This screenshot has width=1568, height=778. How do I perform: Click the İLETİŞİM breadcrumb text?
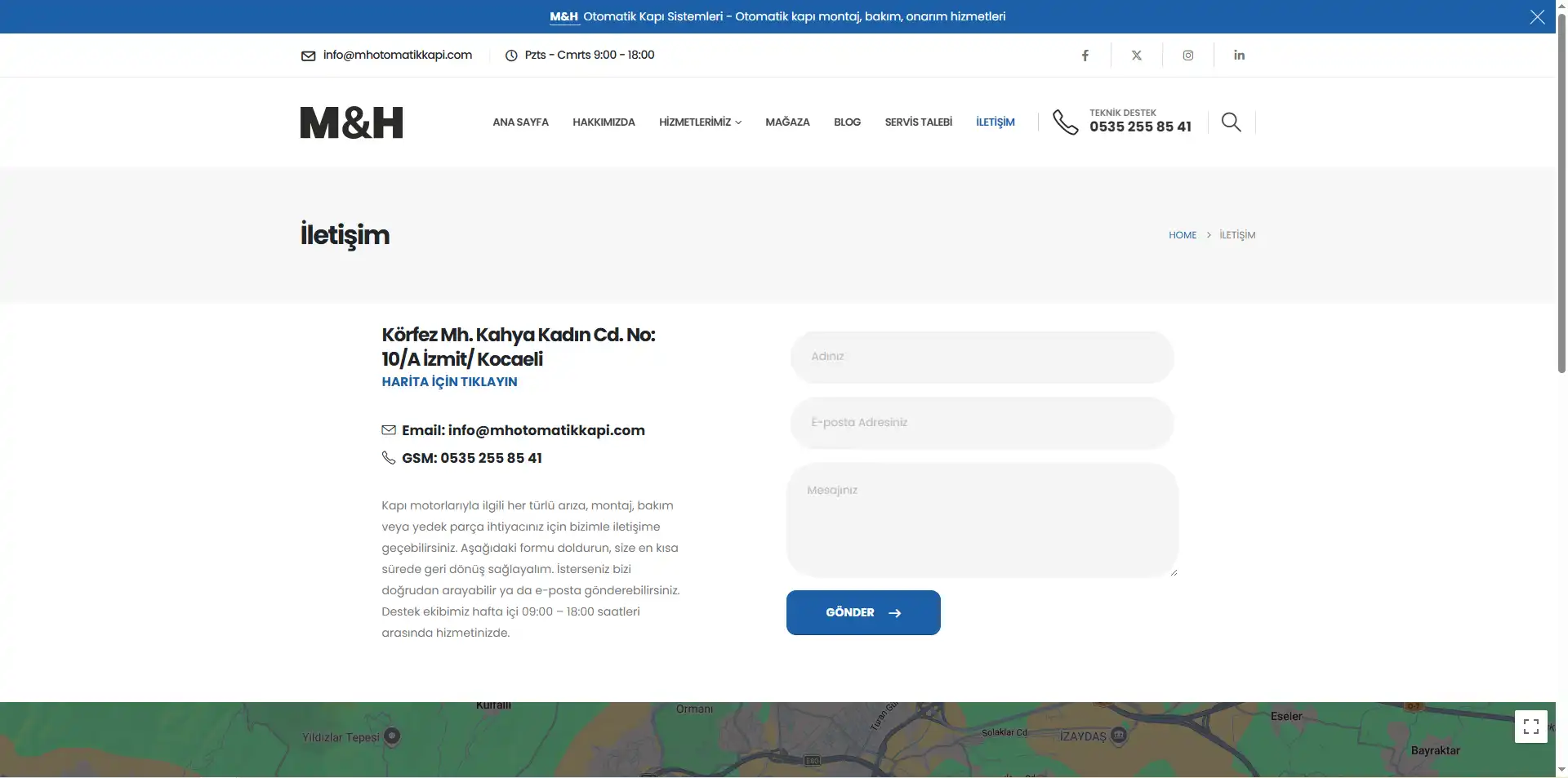point(1237,235)
